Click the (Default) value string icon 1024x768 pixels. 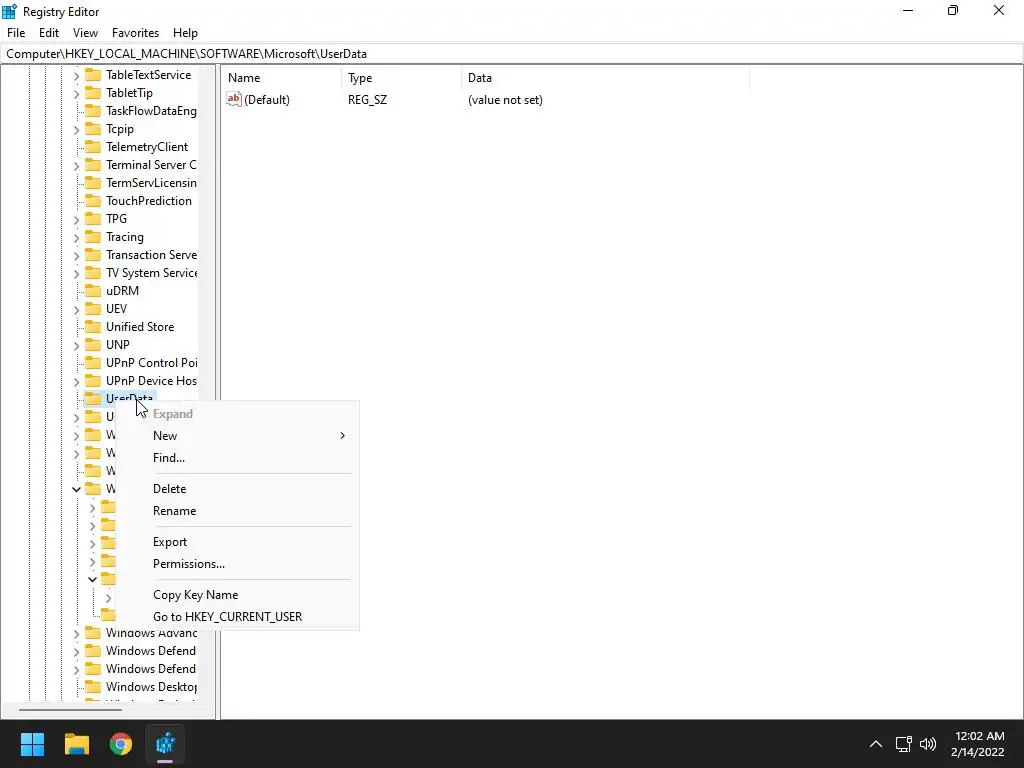[x=234, y=99]
